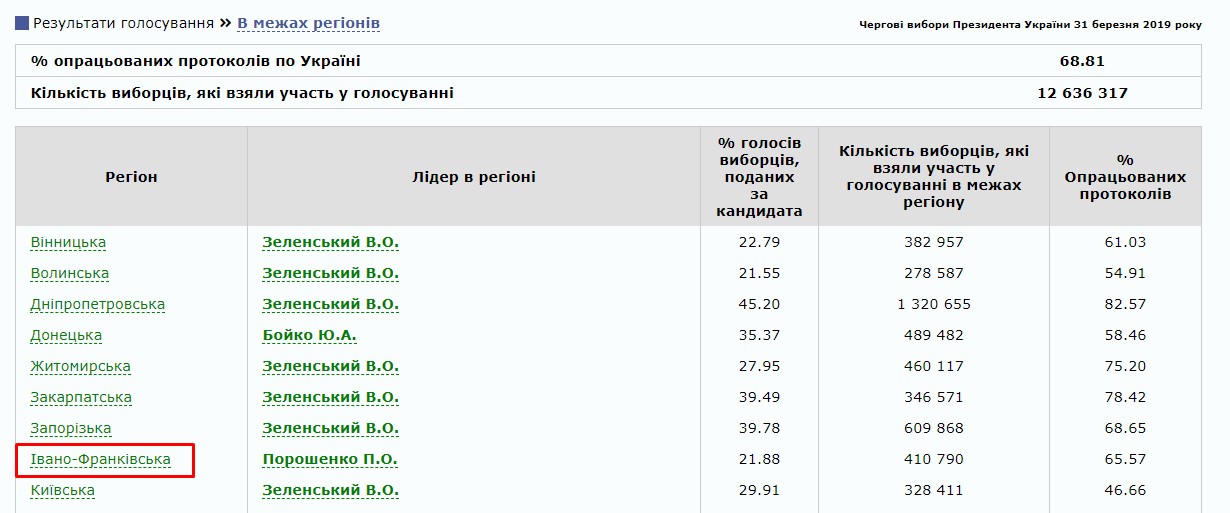Click the % Опрацьованих протоколів column header
This screenshot has width=1230, height=513.
click(1125, 177)
